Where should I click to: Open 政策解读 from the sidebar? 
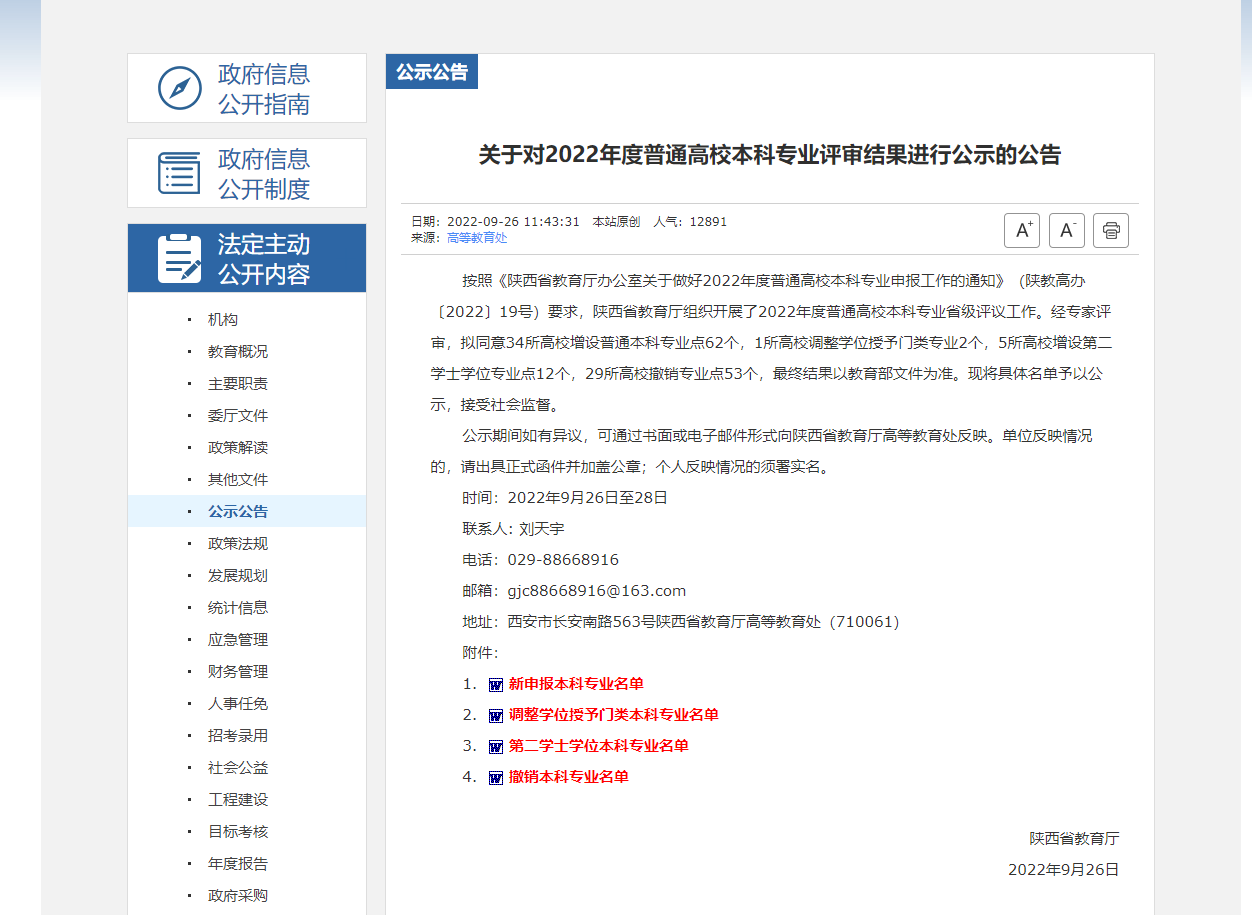click(x=238, y=448)
